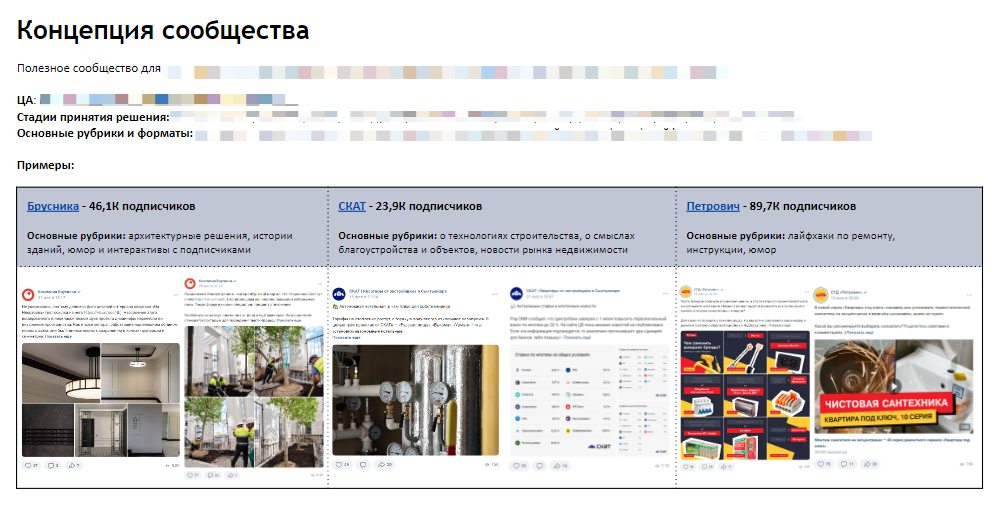This screenshot has height=509, width=1000.
Task: Open comments on Чистовая сантехника video post
Action: [847, 464]
